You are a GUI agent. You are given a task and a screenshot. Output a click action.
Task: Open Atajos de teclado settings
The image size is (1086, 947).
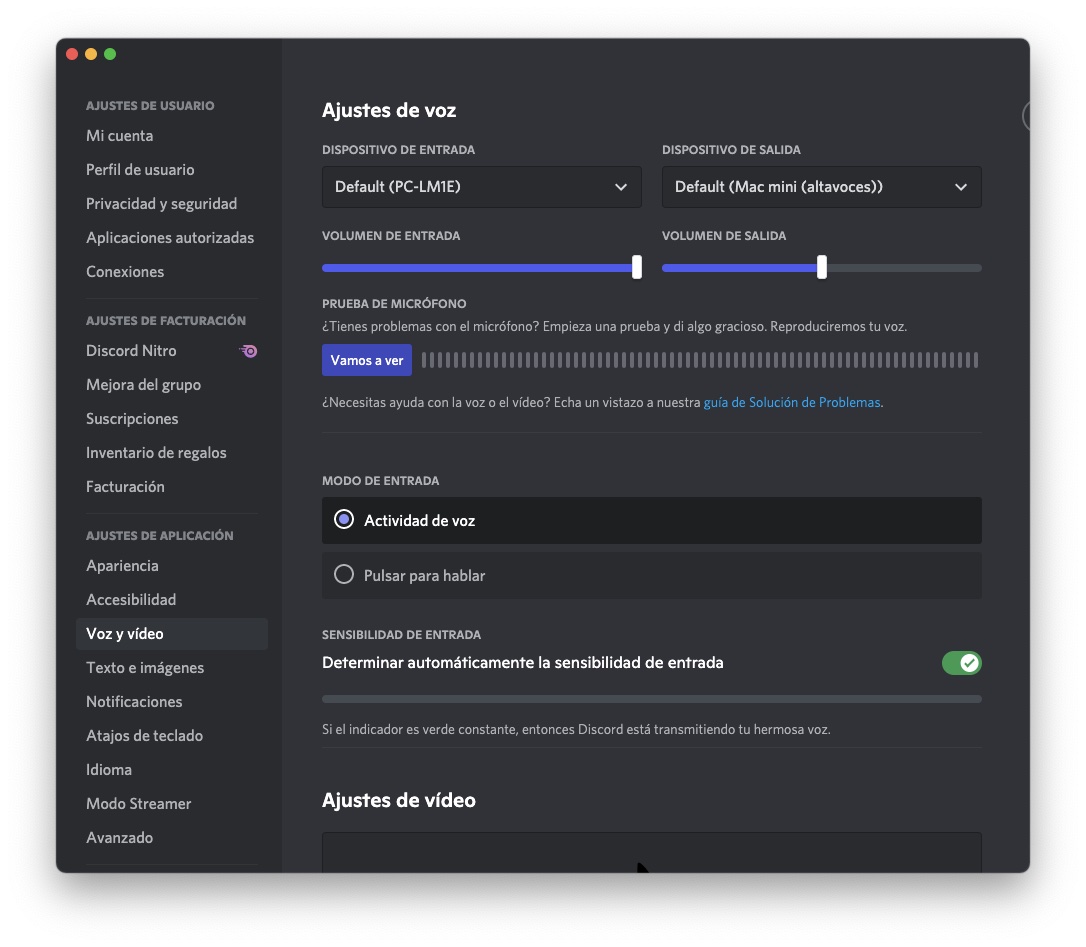[x=144, y=736]
